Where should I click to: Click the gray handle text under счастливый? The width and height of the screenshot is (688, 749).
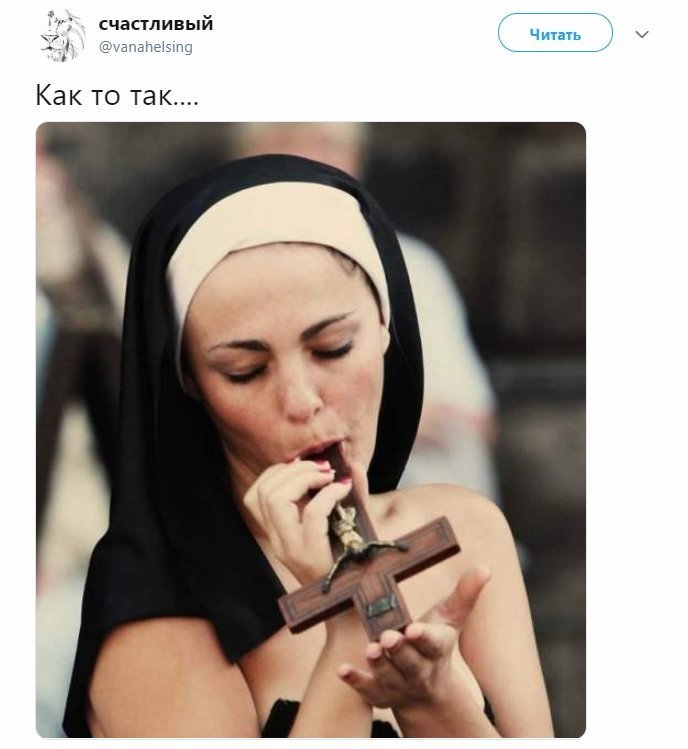coord(146,47)
